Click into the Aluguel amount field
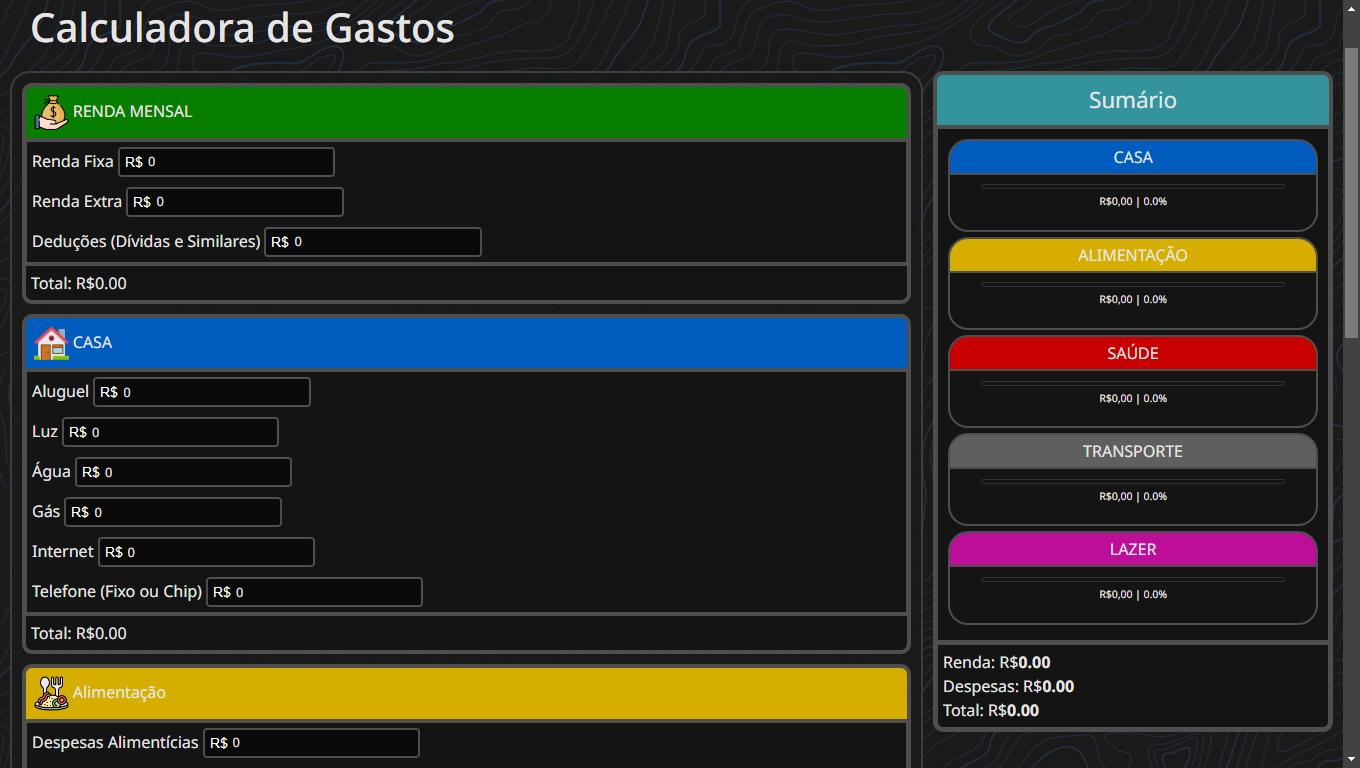Image resolution: width=1360 pixels, height=768 pixels. (x=202, y=392)
